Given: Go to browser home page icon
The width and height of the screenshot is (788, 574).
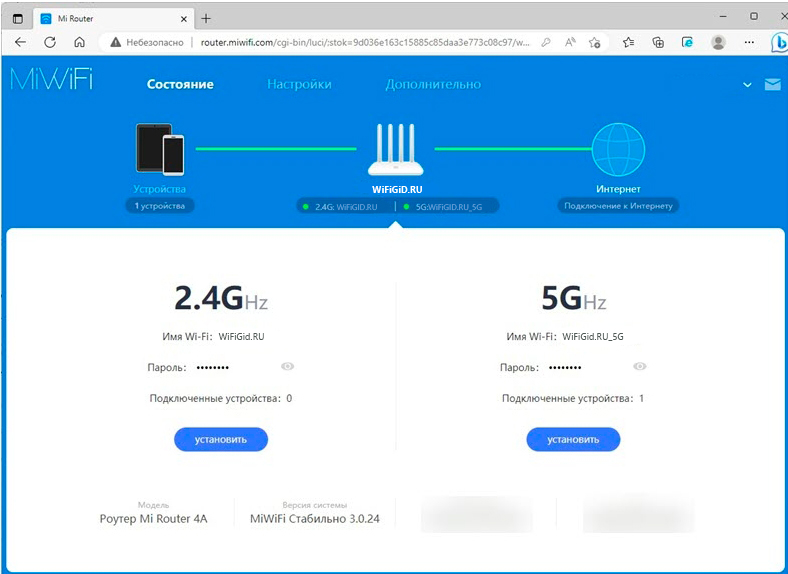Looking at the screenshot, I should [x=79, y=42].
